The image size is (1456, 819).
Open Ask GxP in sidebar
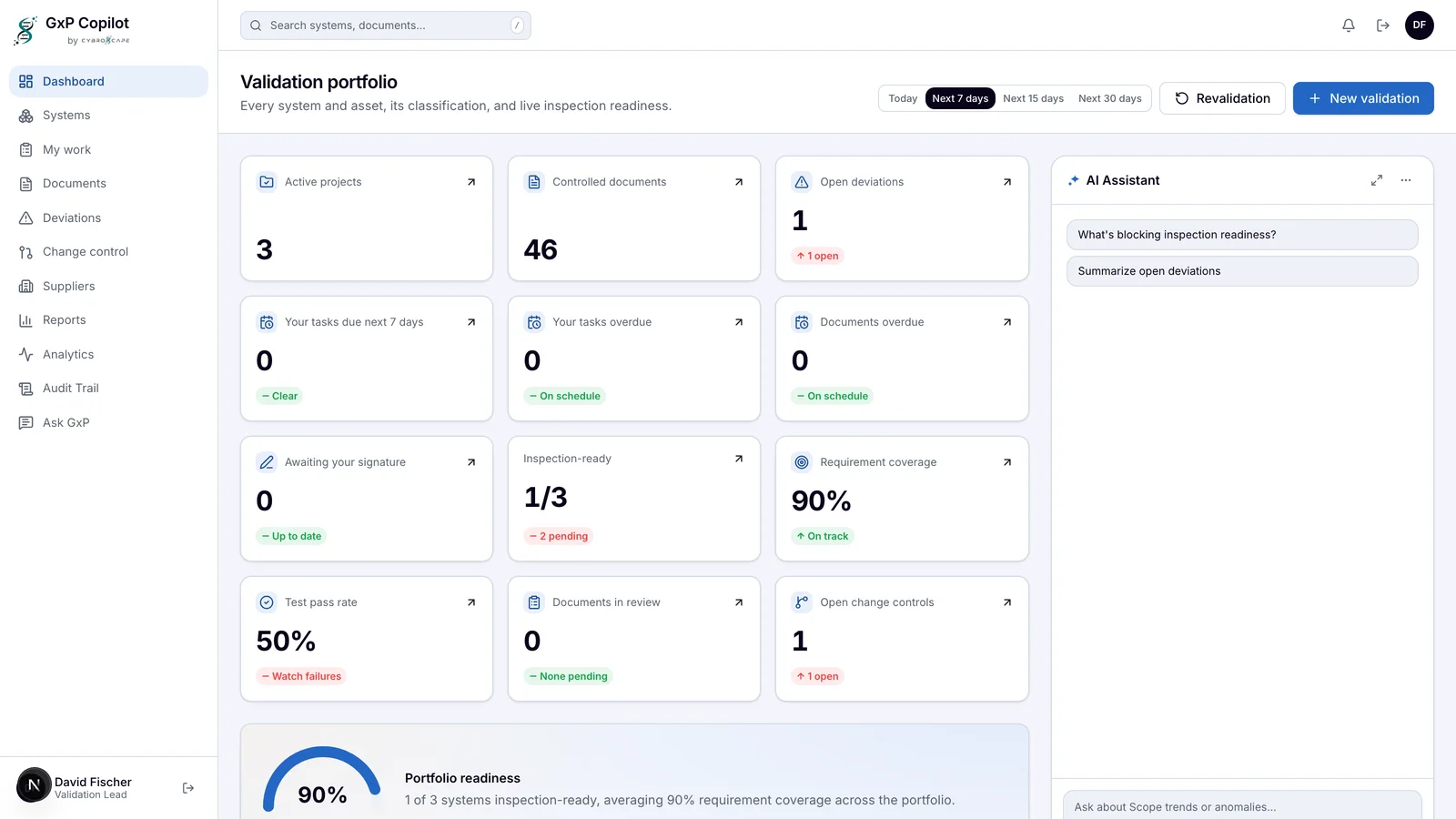tap(108, 422)
